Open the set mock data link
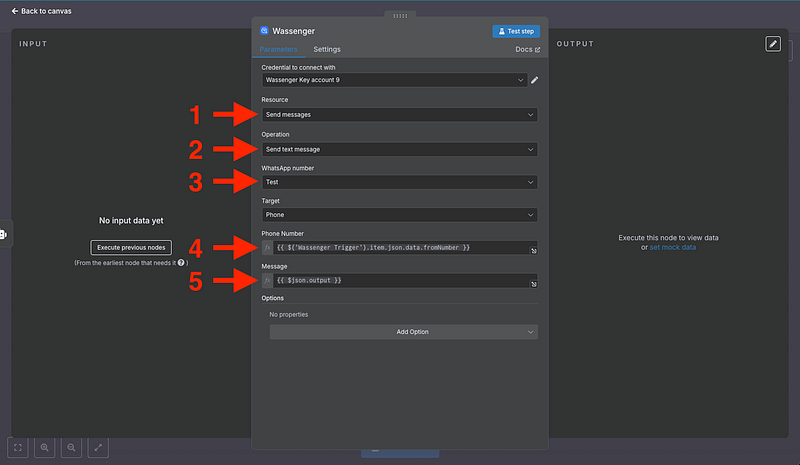This screenshot has width=800, height=465. (672, 247)
